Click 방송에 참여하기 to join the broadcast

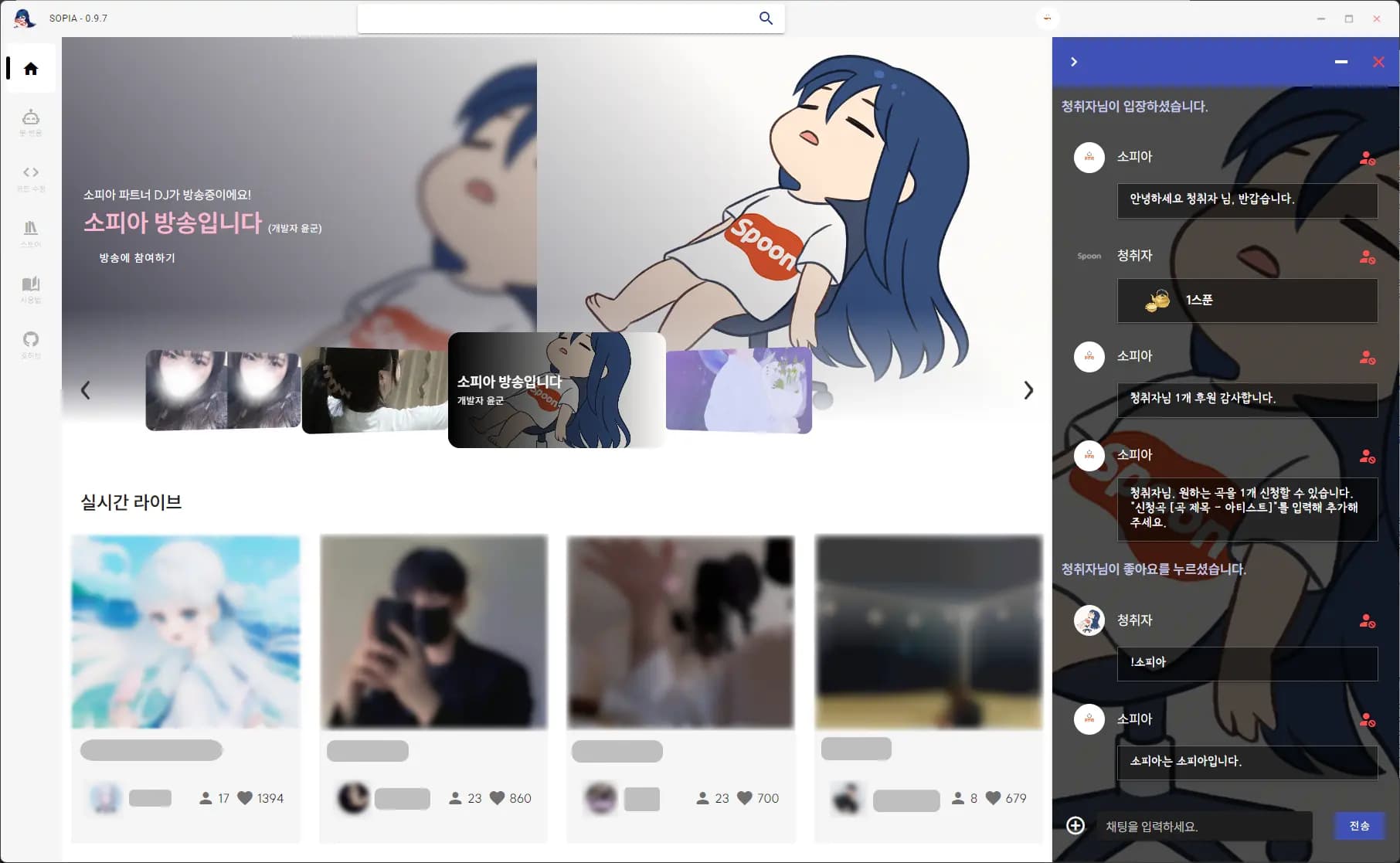(137, 258)
